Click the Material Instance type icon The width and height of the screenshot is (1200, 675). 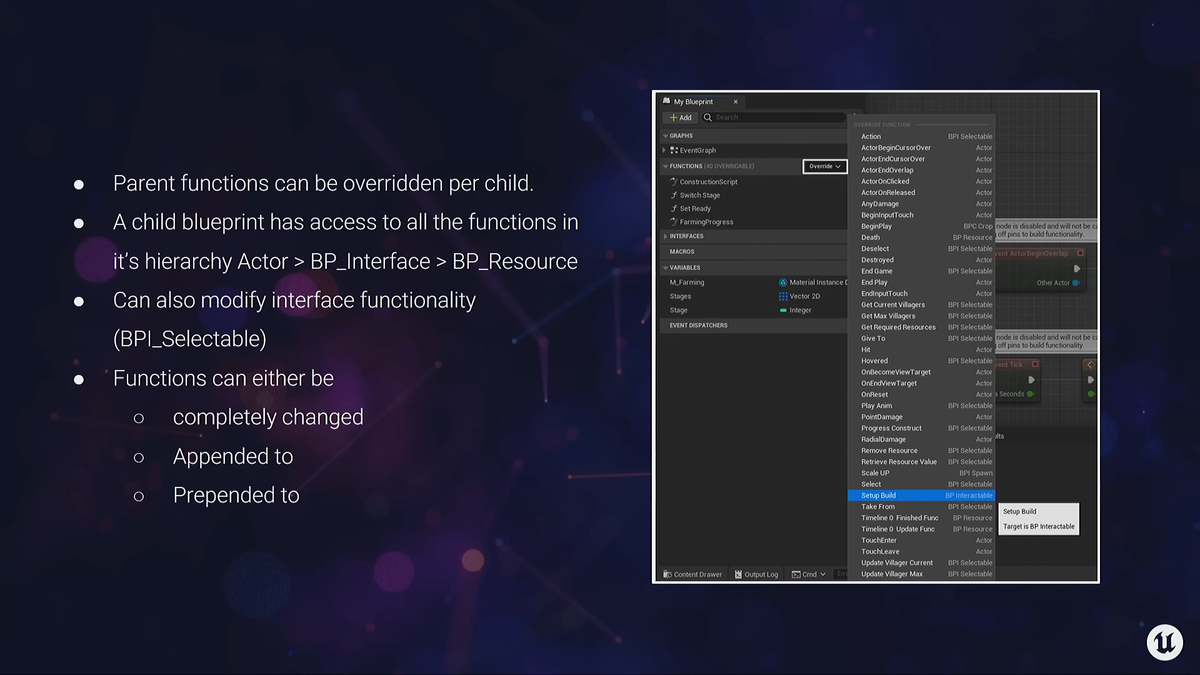(x=783, y=283)
